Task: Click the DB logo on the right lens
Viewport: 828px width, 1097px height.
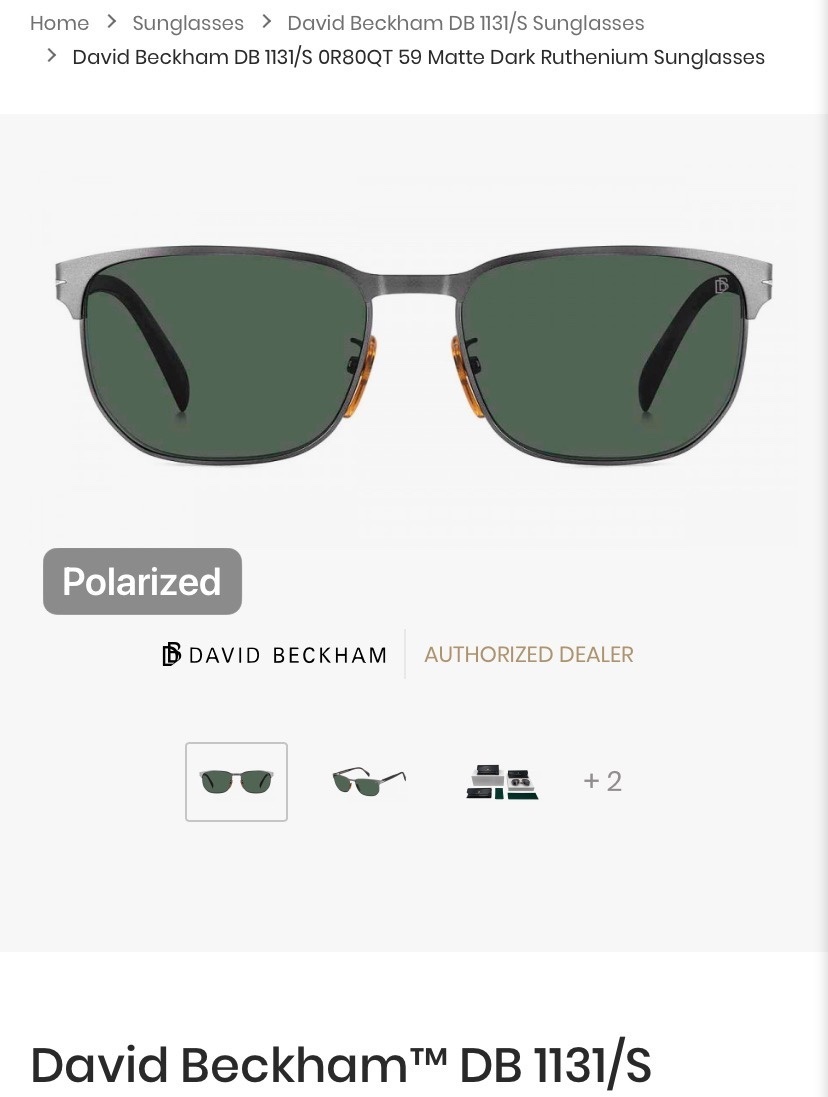Action: click(x=722, y=285)
